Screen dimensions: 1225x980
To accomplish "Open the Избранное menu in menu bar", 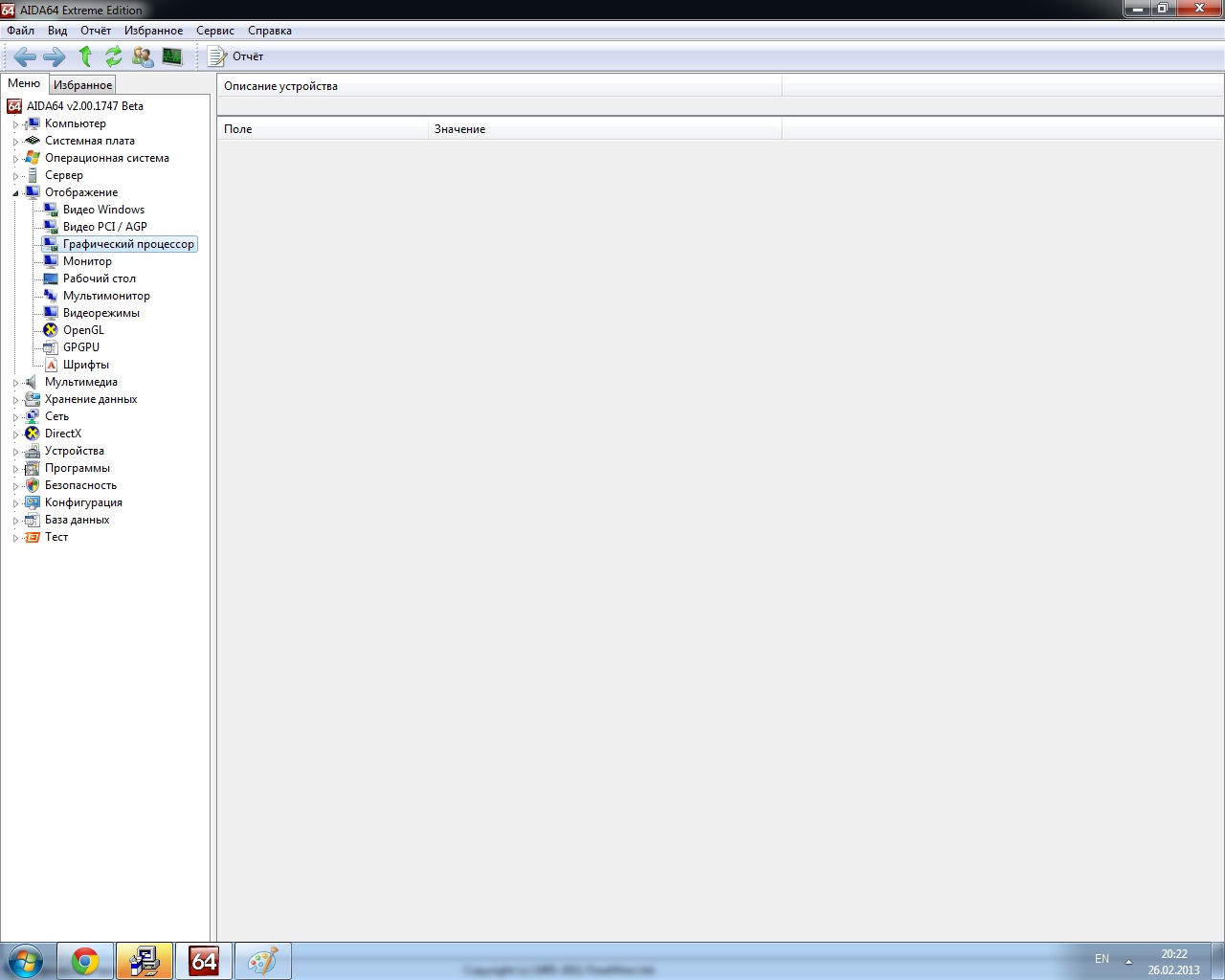I will 153,31.
